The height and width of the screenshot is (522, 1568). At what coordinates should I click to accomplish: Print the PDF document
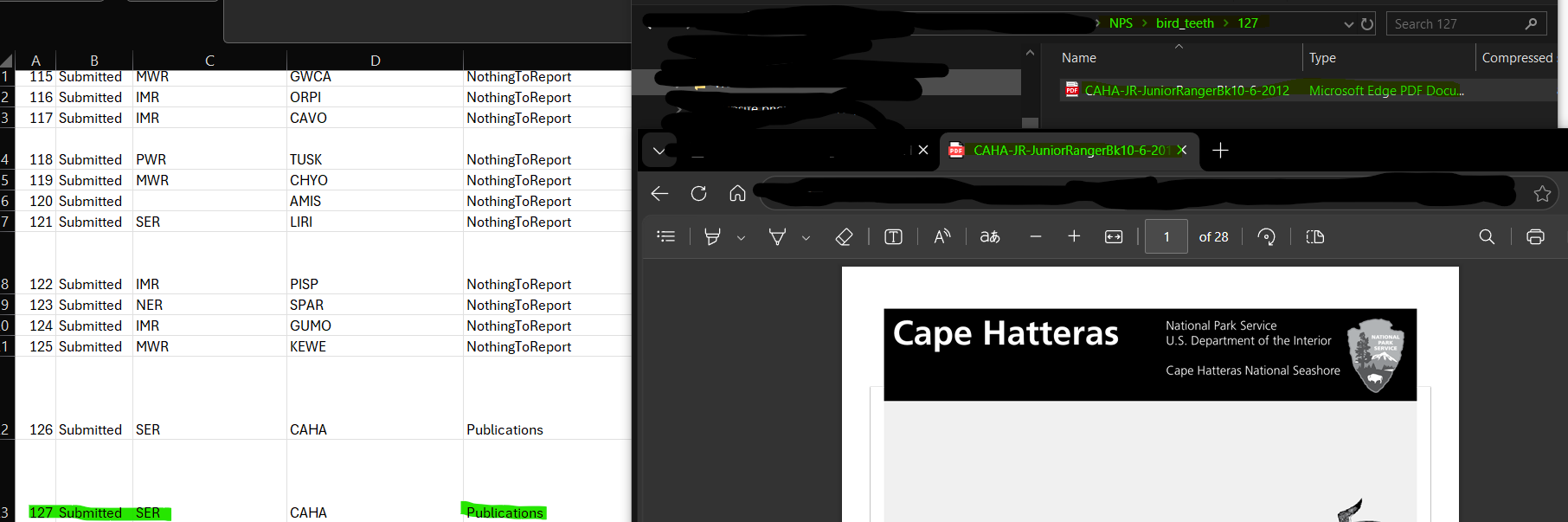1535,236
